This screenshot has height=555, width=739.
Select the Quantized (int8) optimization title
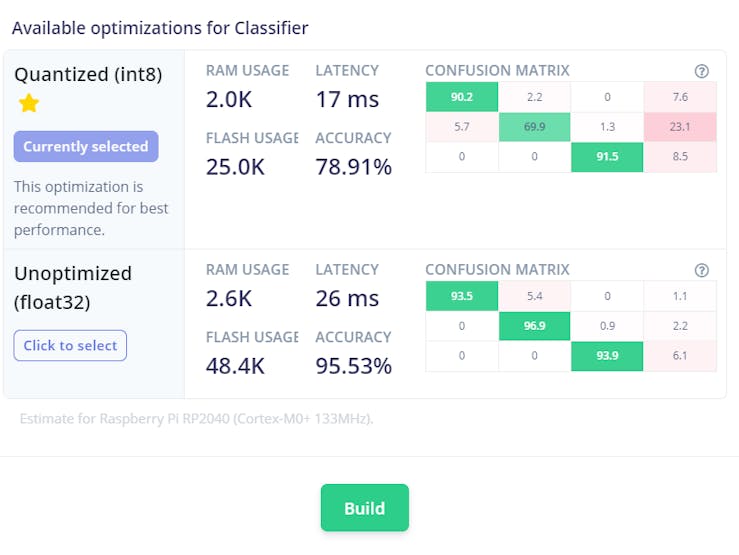click(88, 74)
